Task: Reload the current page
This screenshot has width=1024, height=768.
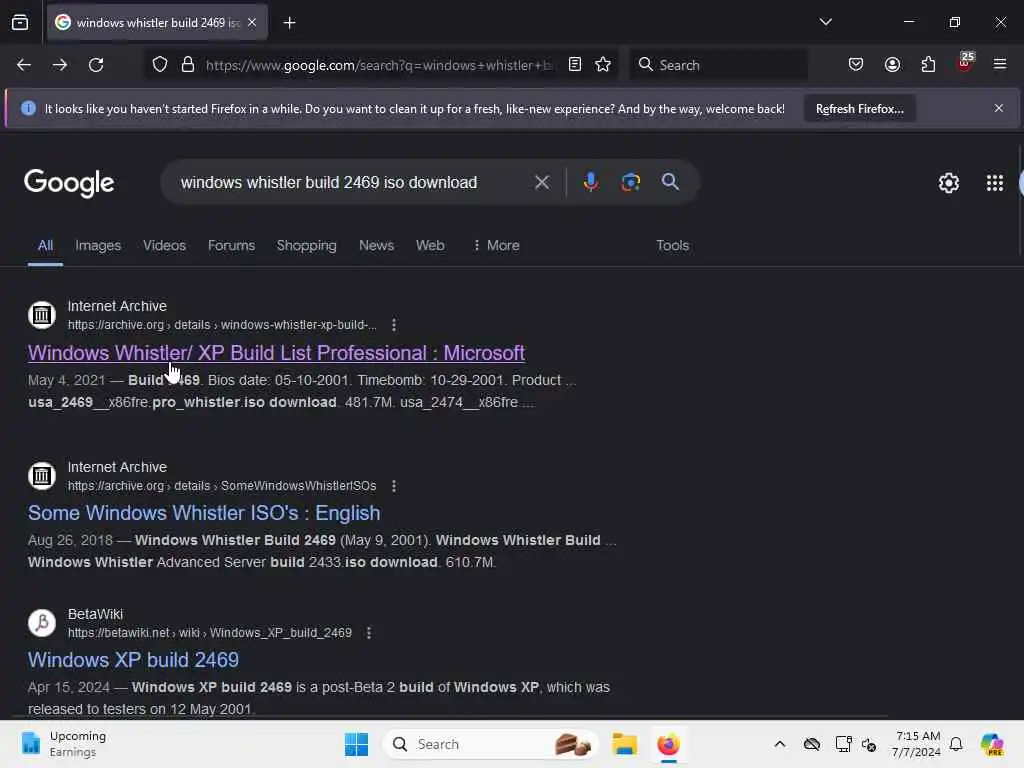Action: tap(96, 65)
